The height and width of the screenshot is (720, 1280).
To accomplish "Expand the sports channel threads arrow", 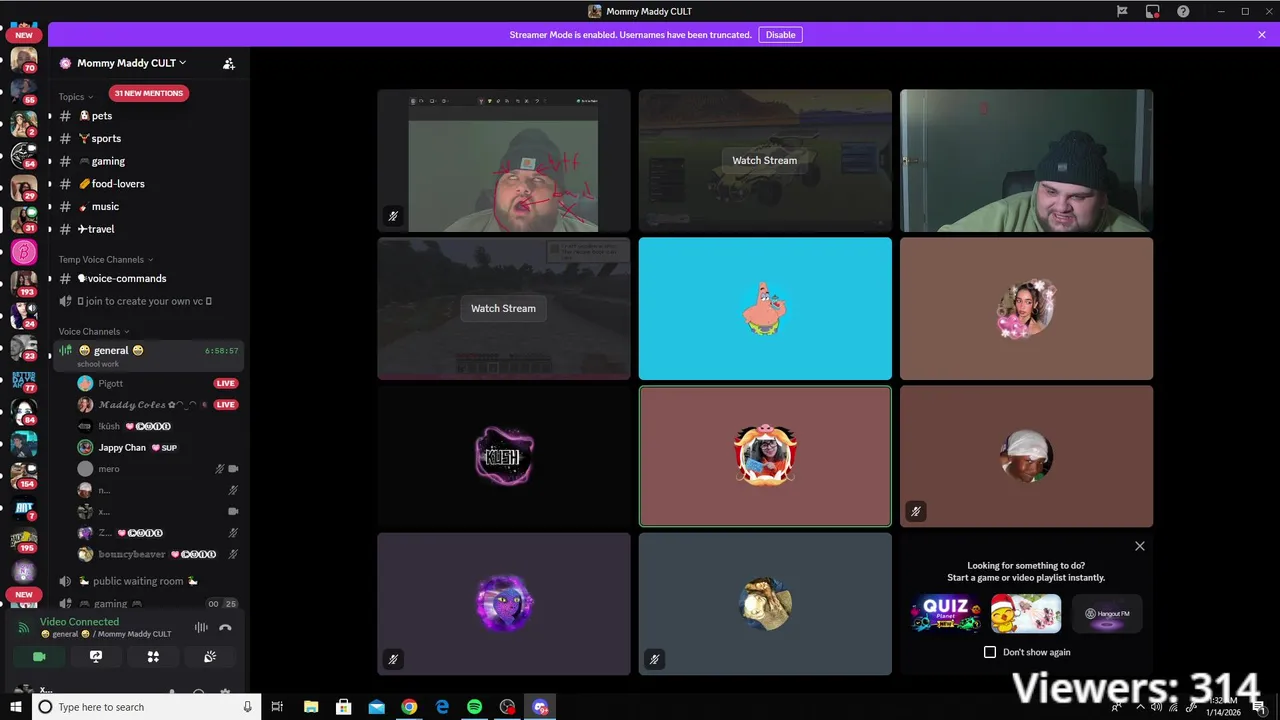I will (x=50, y=139).
